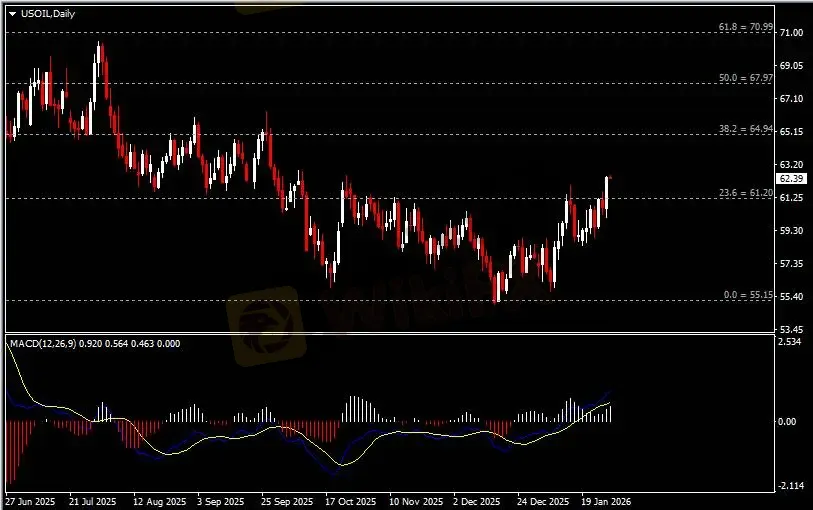Click the 17 Oct 2025 date label
813x510 pixels.
351,502
